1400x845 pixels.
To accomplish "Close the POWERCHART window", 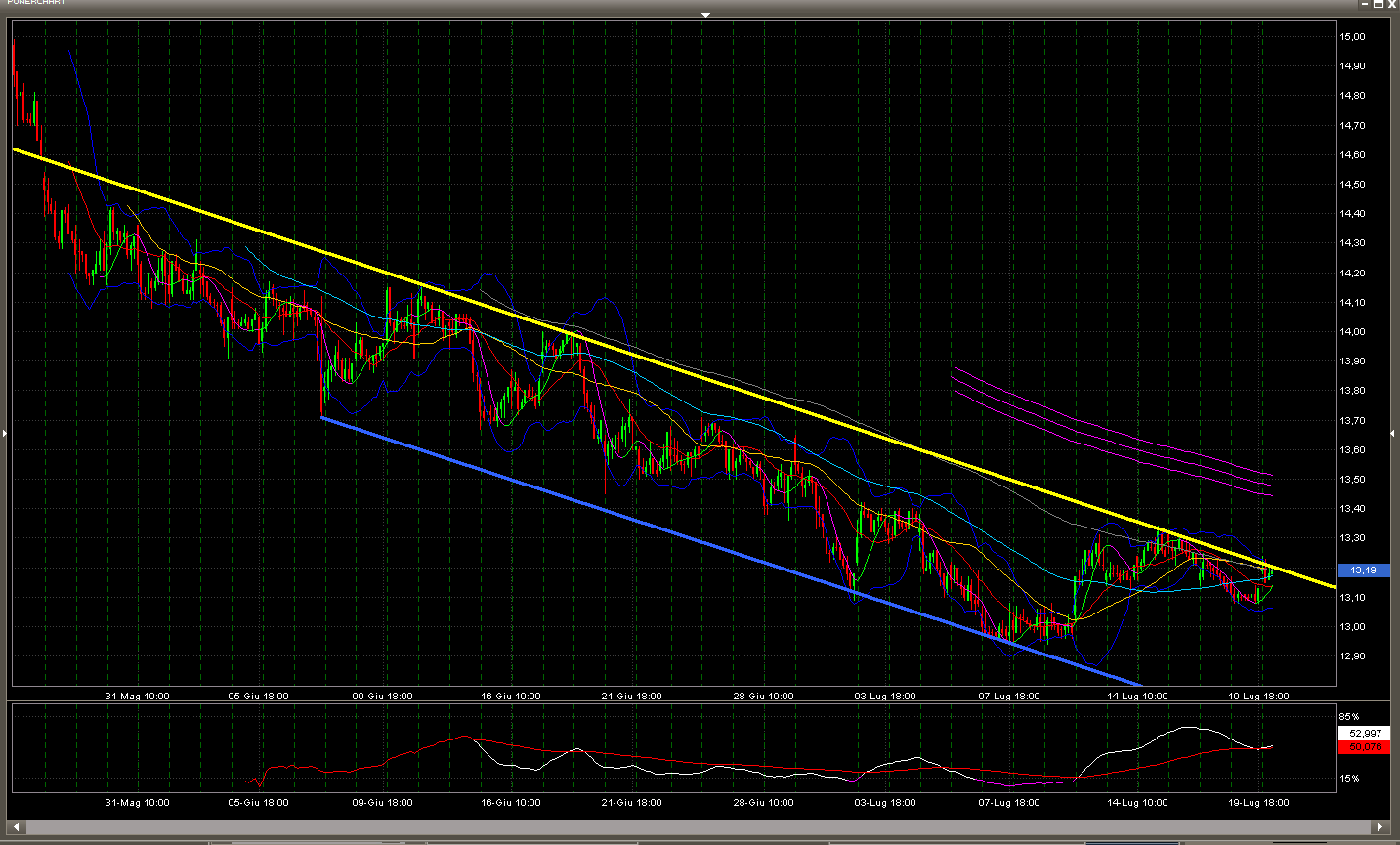I will [1392, 4].
